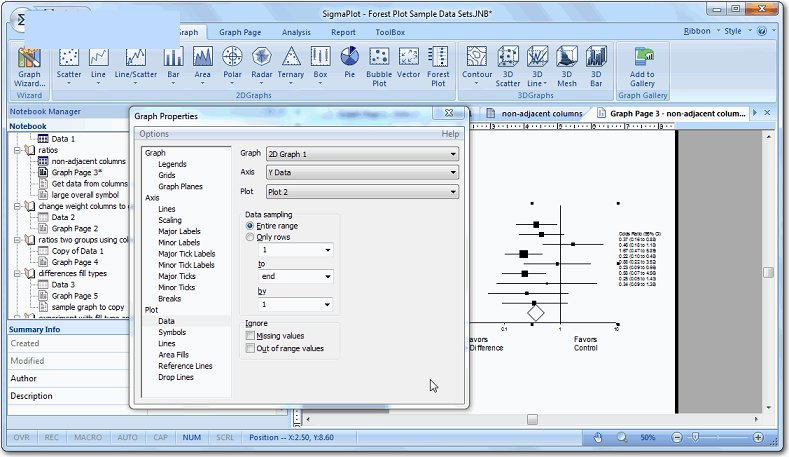Select the Ternary graph icon
This screenshot has height=457, width=789.
pos(291,63)
